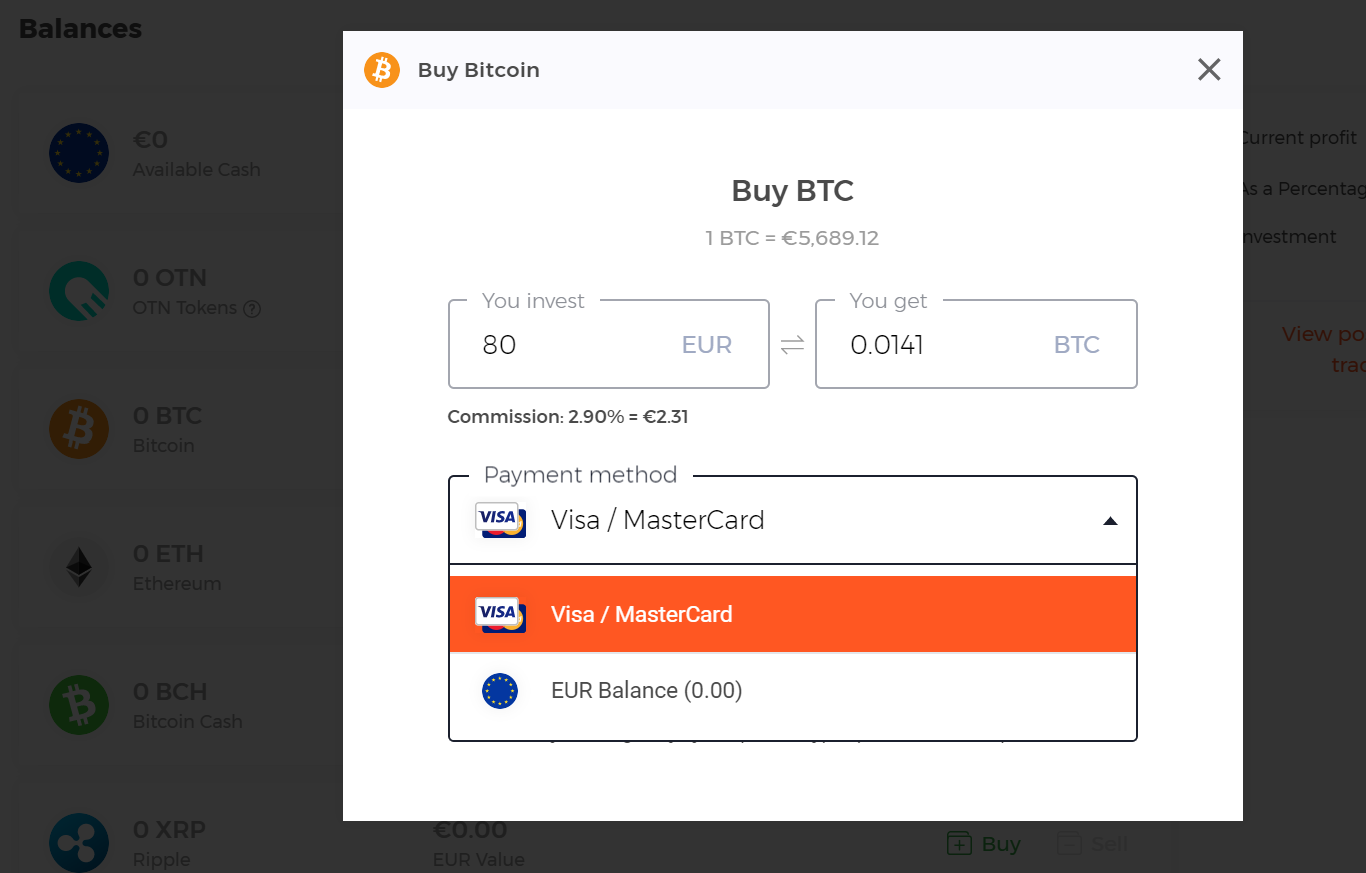Click the Visa card icon in the selected payment method
This screenshot has width=1366, height=873.
click(501, 520)
